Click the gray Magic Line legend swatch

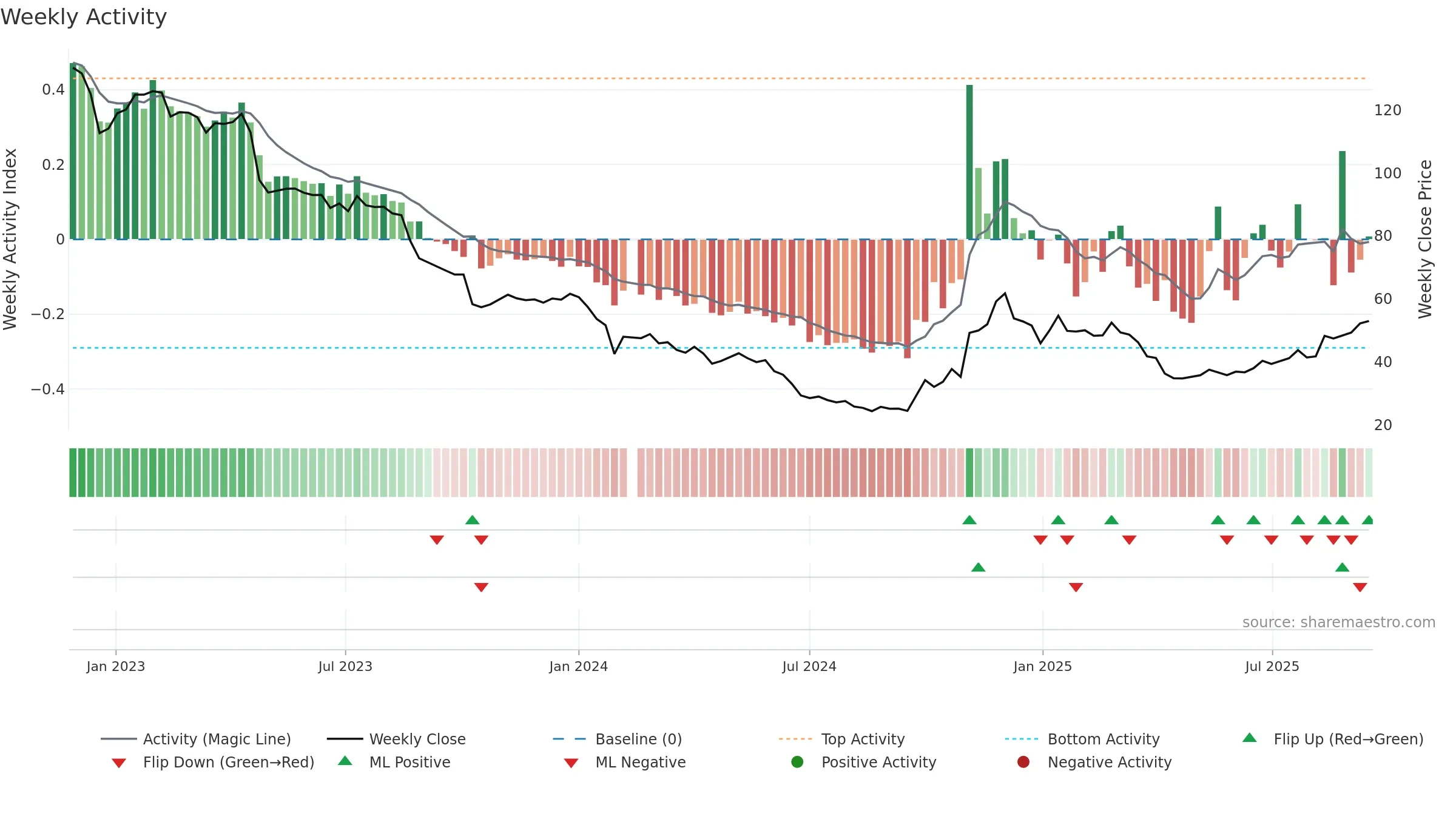click(x=119, y=739)
